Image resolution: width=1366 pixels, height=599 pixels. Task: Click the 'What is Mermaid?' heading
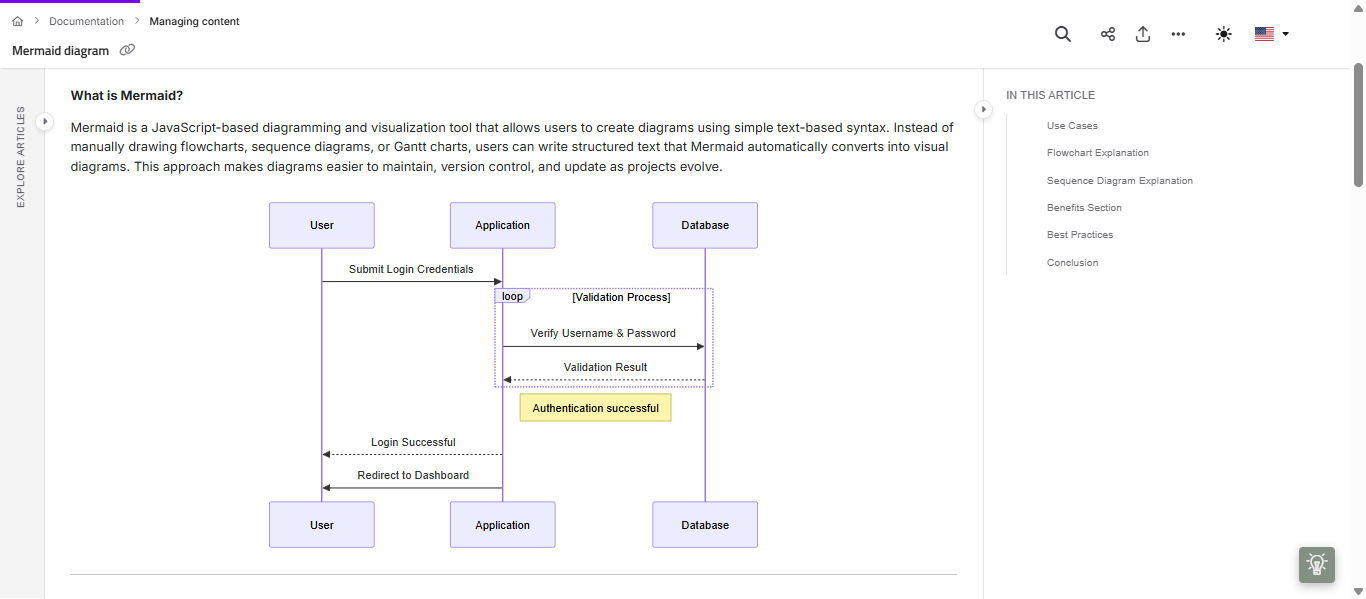(127, 96)
